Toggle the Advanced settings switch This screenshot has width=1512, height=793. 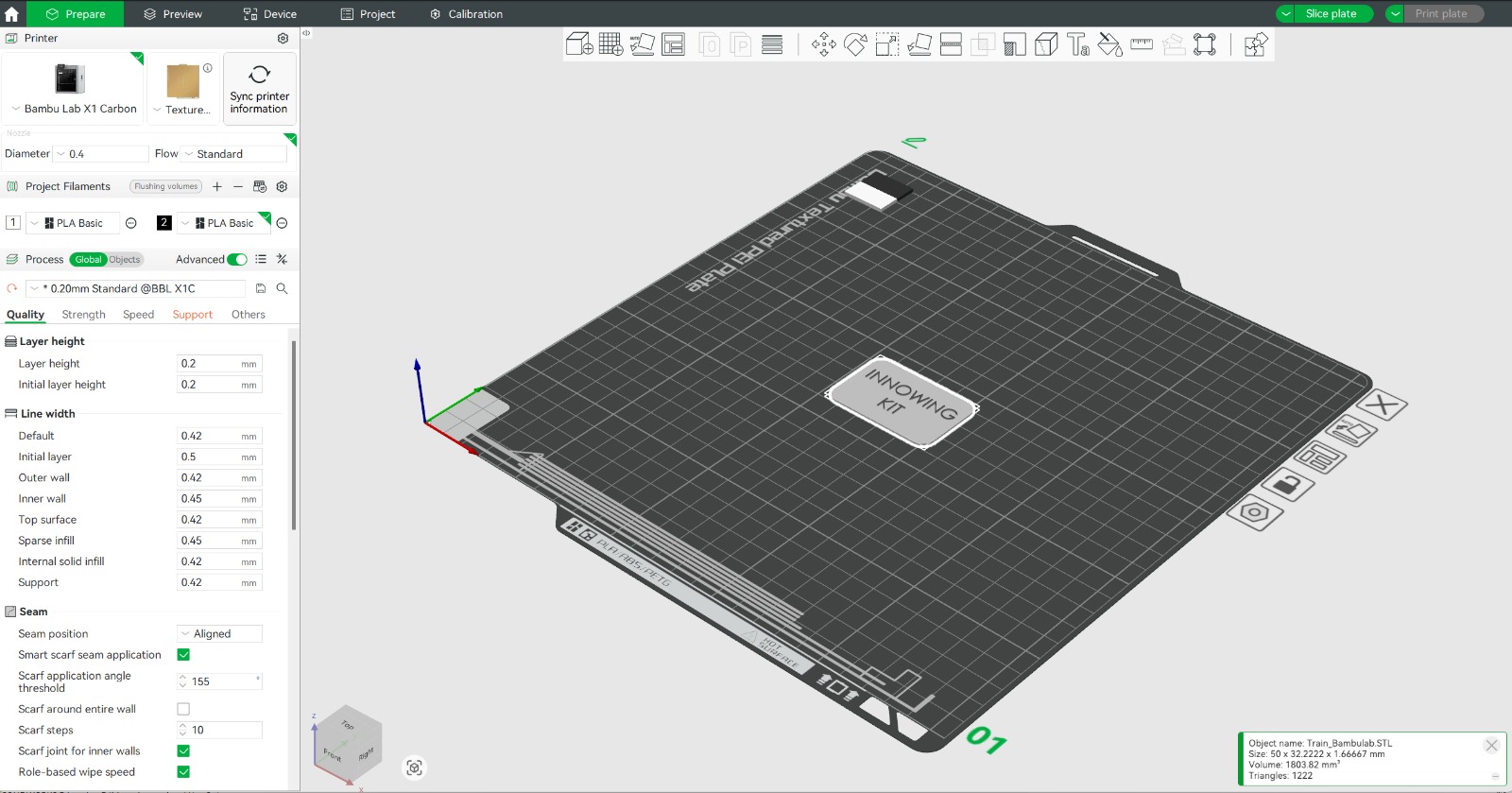point(237,259)
